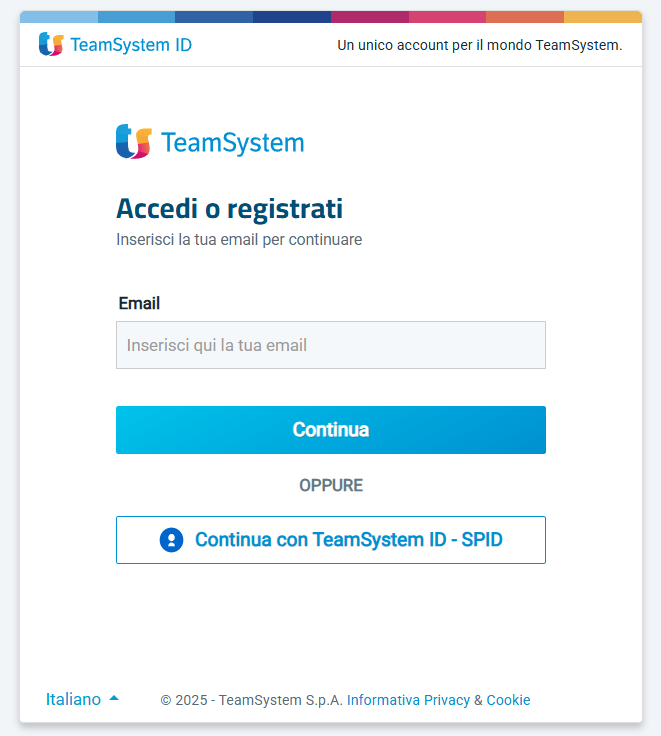Viewport: 661px width, 736px height.
Task: Open the Informativa Privacy link
Action: 408,700
